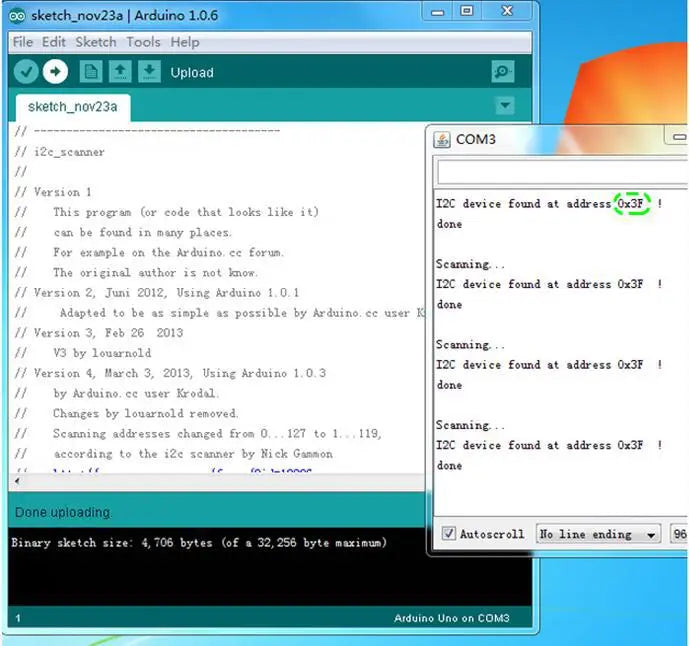Click the horizontal scrollbar left arrow
Viewport: 689px width, 646px height.
[x=17, y=481]
